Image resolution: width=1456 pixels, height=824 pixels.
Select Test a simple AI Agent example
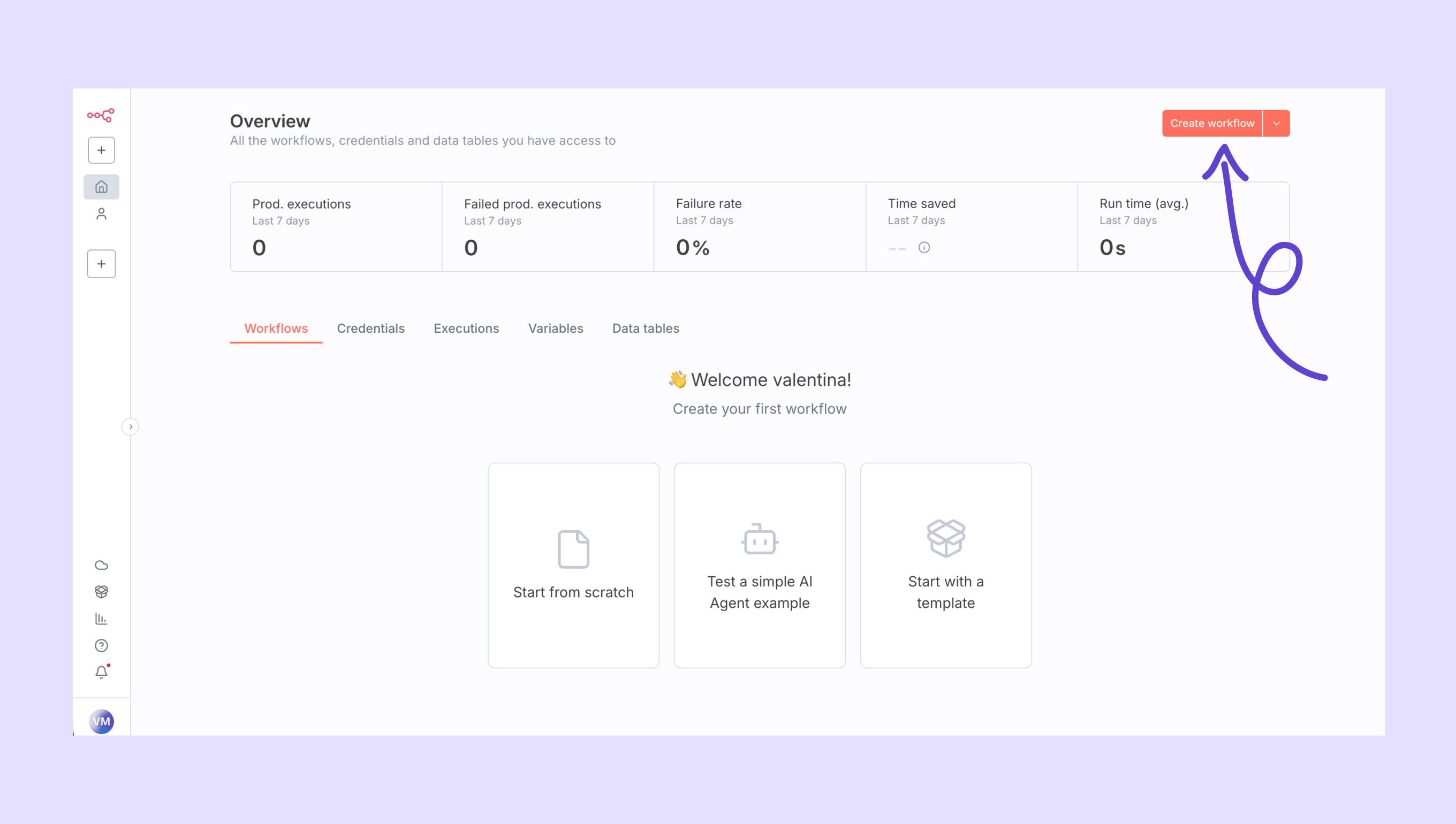tap(759, 565)
